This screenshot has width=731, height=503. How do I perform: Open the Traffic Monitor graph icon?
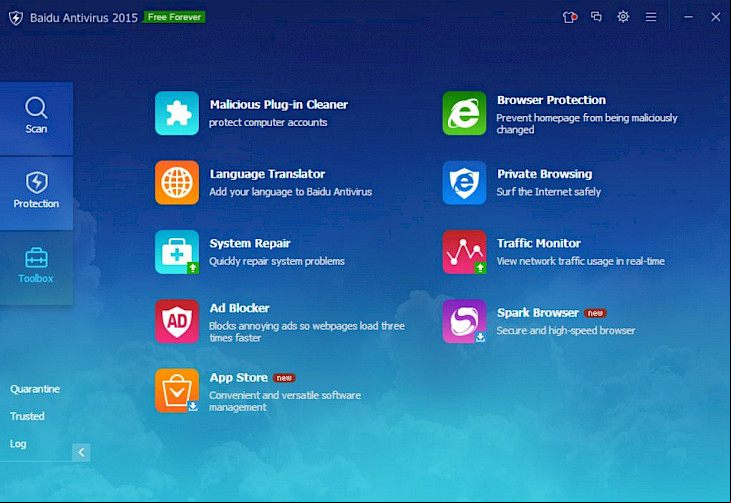click(464, 252)
